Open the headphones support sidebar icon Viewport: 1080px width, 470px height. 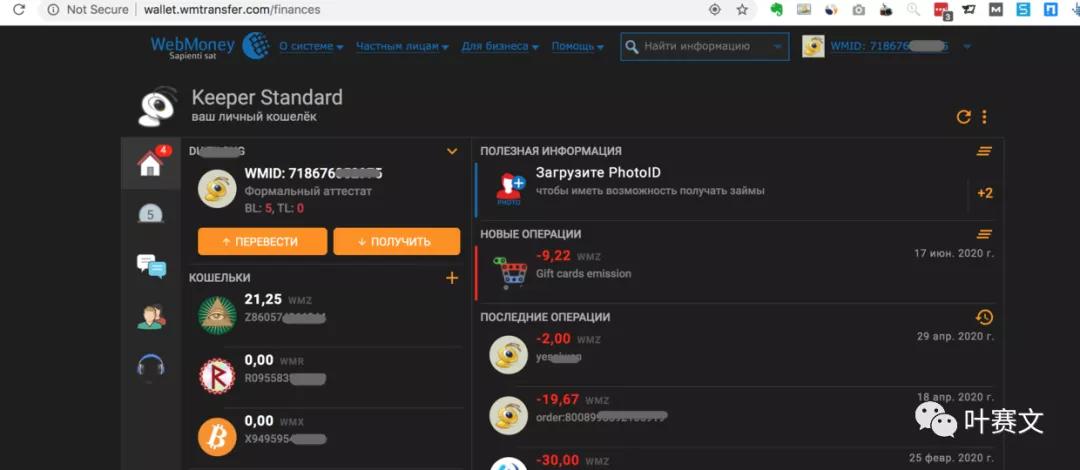(150, 366)
